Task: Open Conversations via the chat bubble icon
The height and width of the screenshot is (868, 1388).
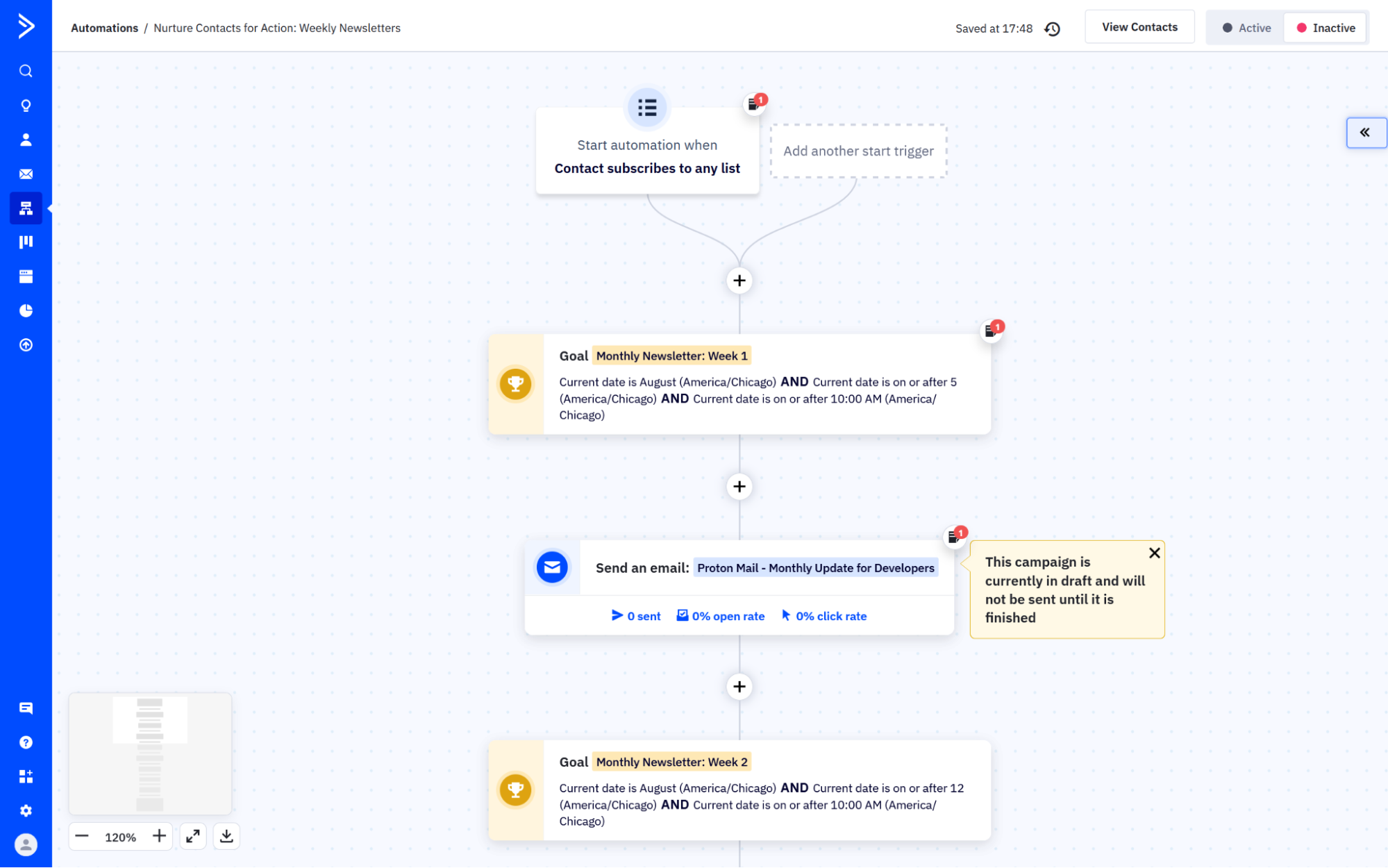Action: pyautogui.click(x=26, y=708)
